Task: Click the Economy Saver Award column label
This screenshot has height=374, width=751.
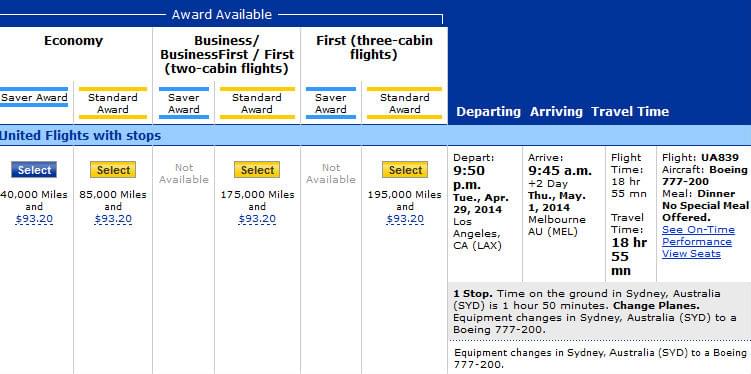Action: tap(34, 98)
